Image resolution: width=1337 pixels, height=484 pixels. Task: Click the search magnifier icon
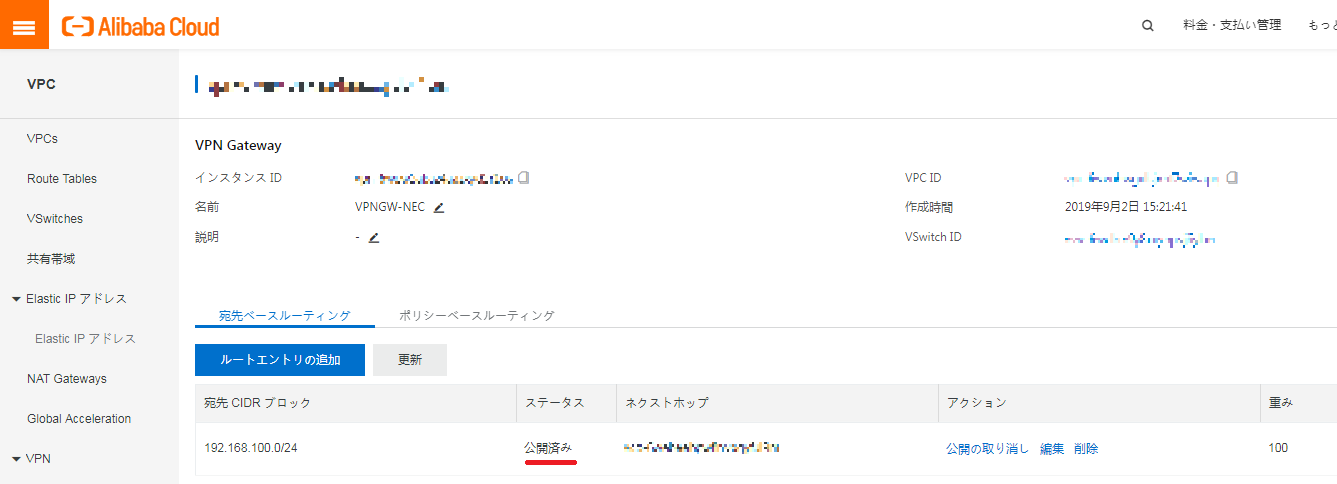pyautogui.click(x=1148, y=26)
